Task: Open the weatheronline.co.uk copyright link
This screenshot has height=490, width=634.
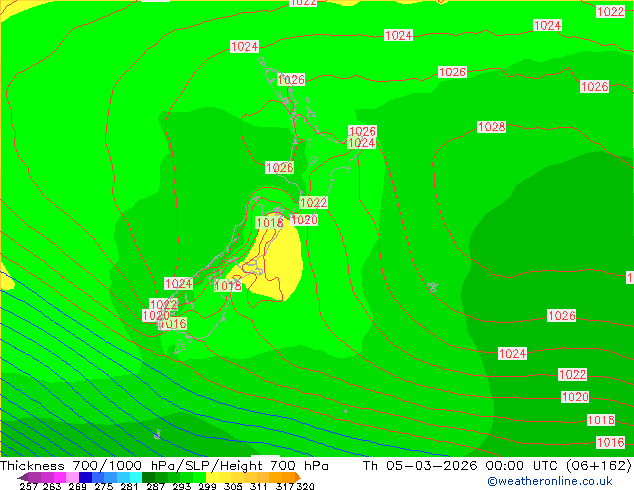Action: pos(550,481)
